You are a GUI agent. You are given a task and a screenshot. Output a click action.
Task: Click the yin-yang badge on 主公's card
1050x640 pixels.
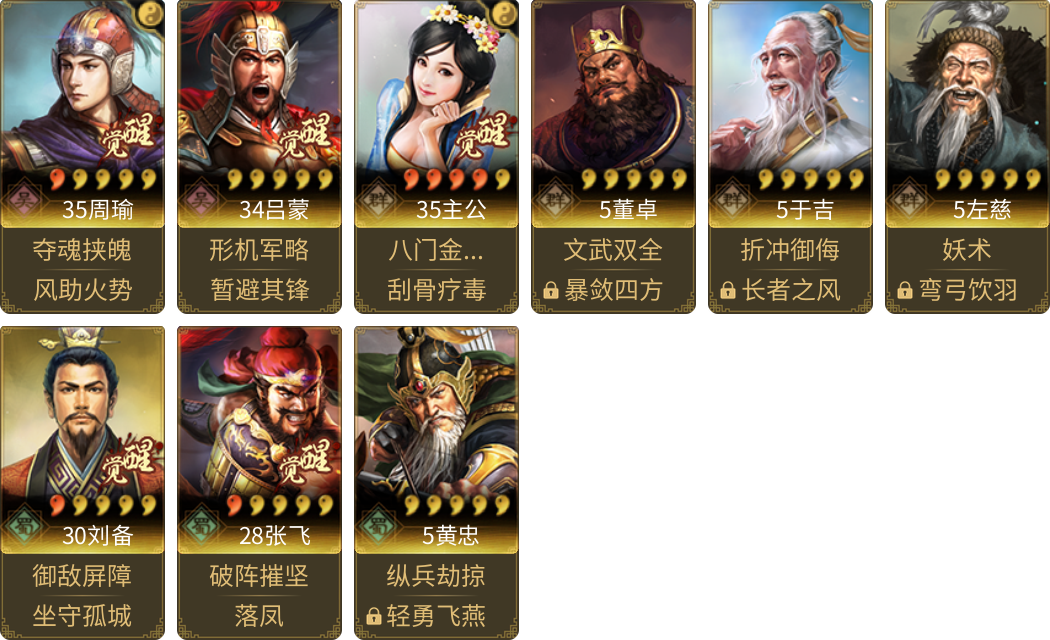506,11
